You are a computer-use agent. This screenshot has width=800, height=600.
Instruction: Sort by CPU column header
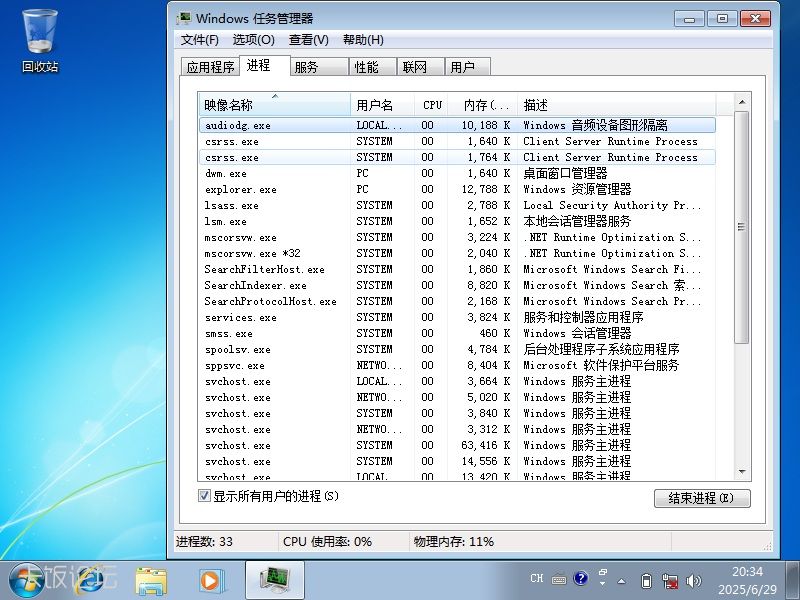431,105
